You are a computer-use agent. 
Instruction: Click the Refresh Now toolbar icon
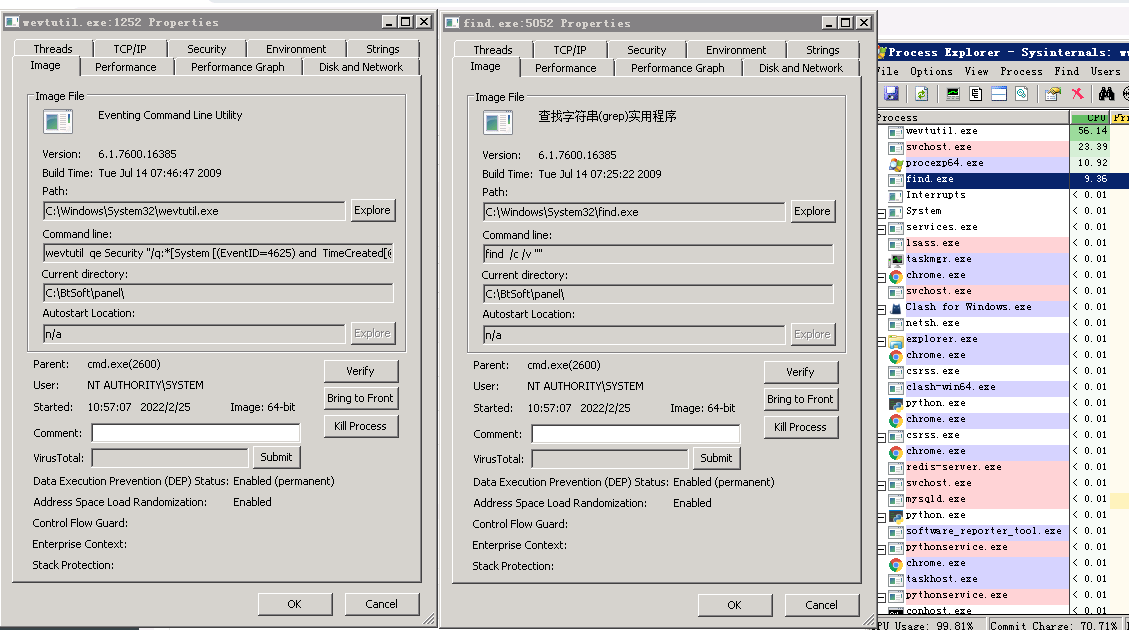[x=921, y=94]
